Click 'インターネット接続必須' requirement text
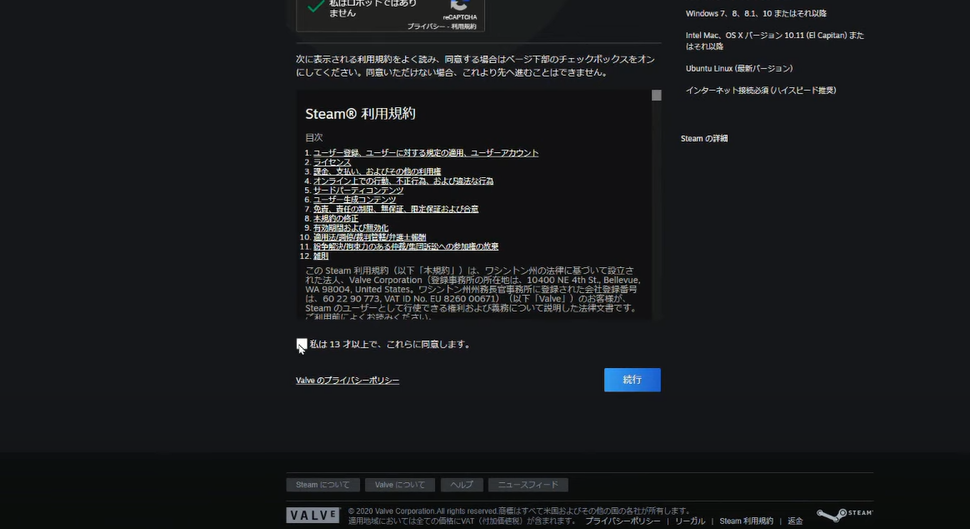Viewport: 970px width, 529px height. 761,90
